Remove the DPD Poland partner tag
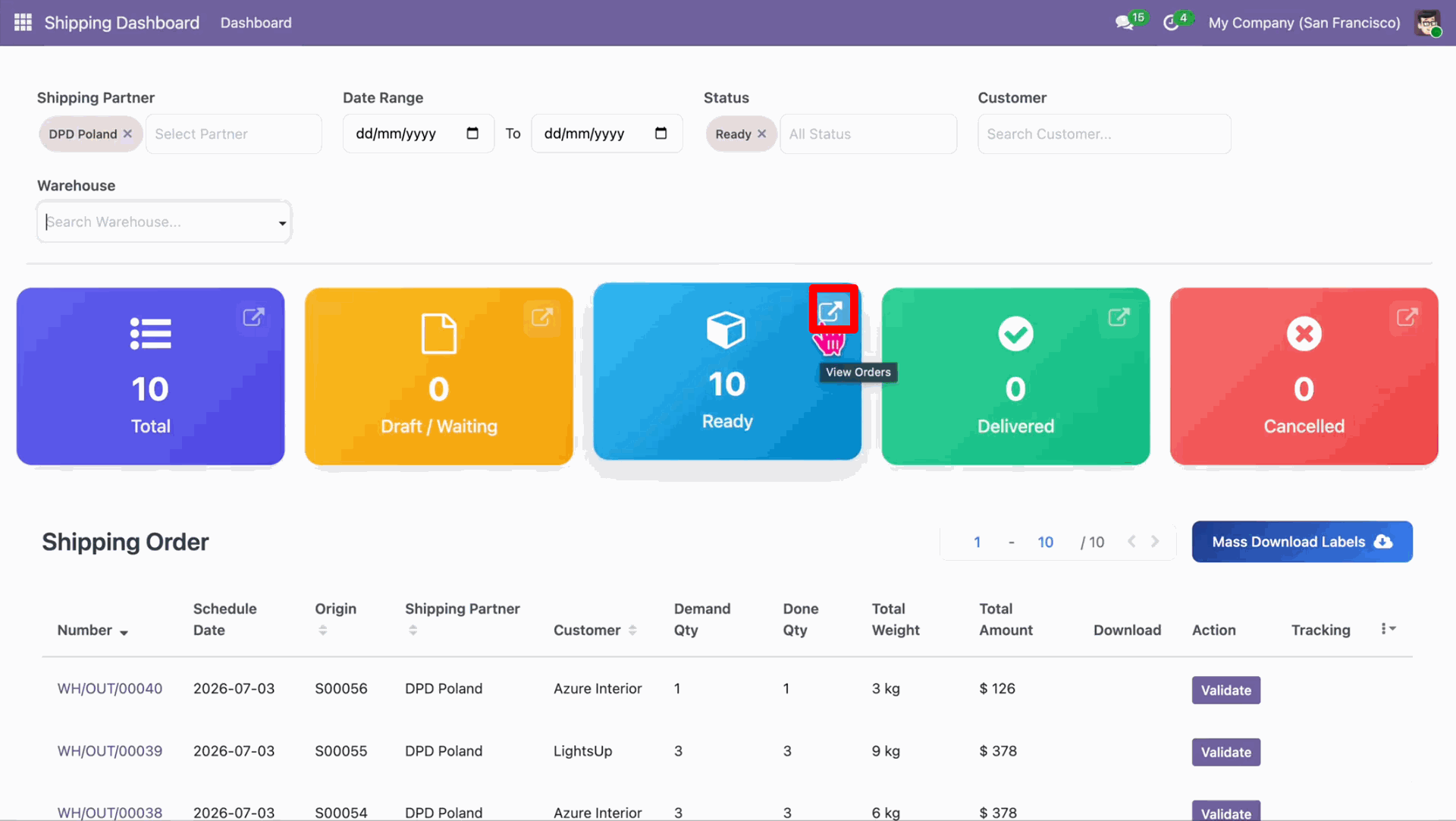The image size is (1456, 821). pos(127,134)
